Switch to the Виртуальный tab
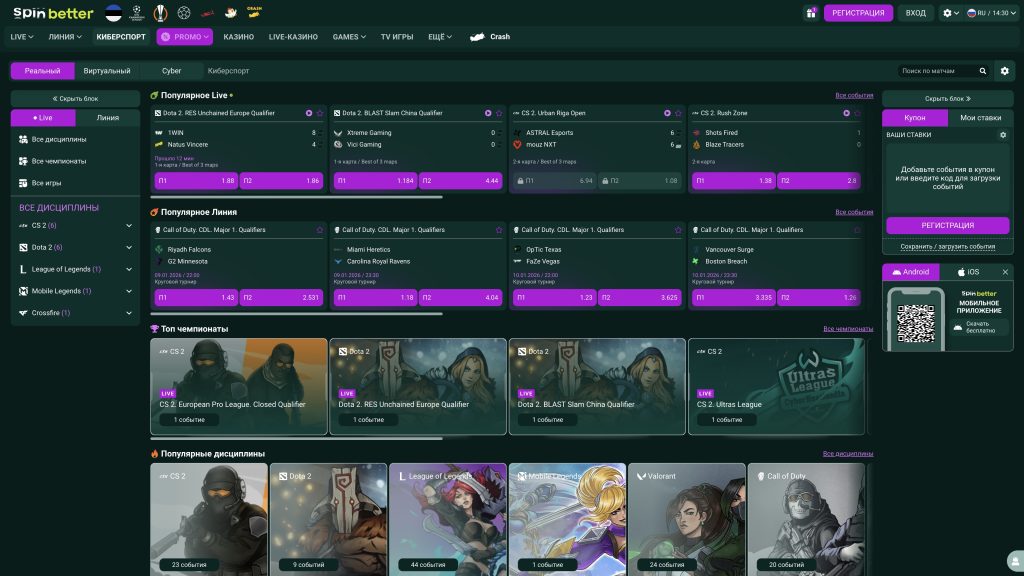The image size is (1024, 576). click(x=107, y=71)
